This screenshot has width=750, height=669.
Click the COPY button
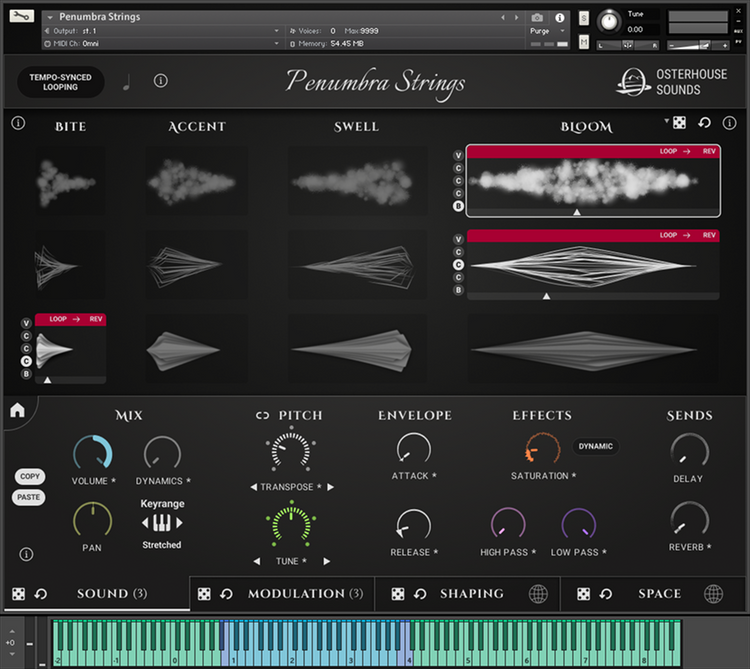click(x=30, y=476)
